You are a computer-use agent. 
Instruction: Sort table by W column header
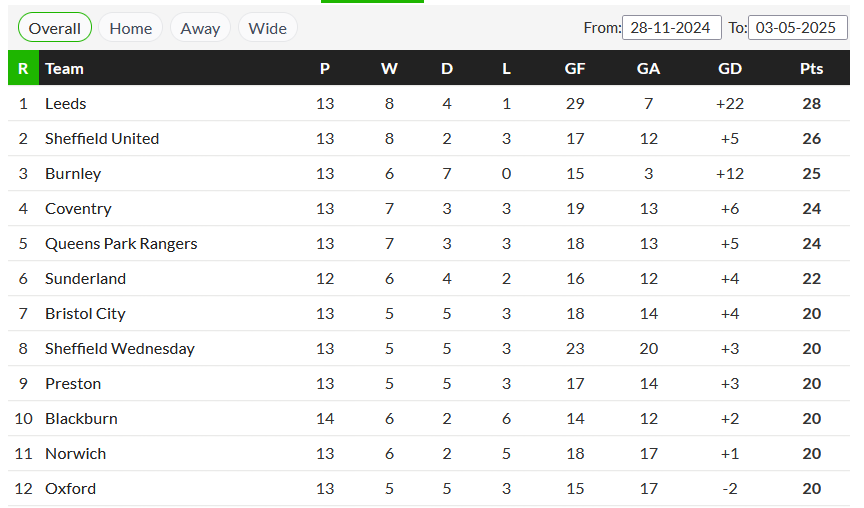tap(389, 68)
